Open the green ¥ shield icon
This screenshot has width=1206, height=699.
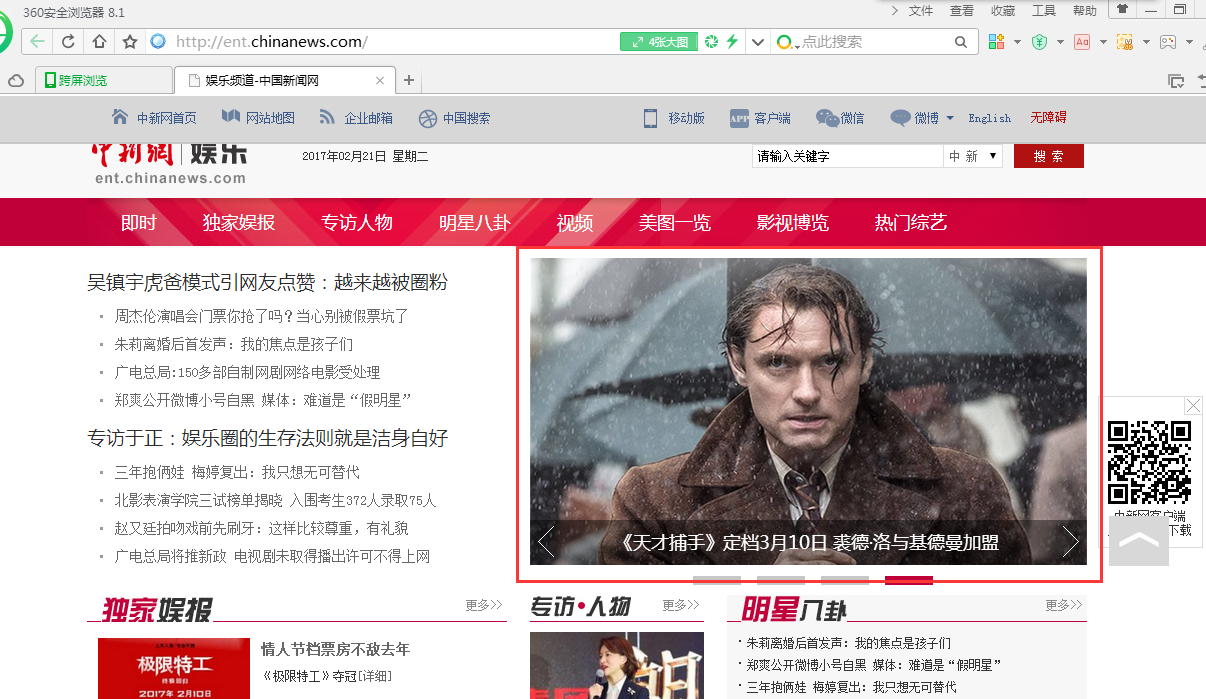1039,42
